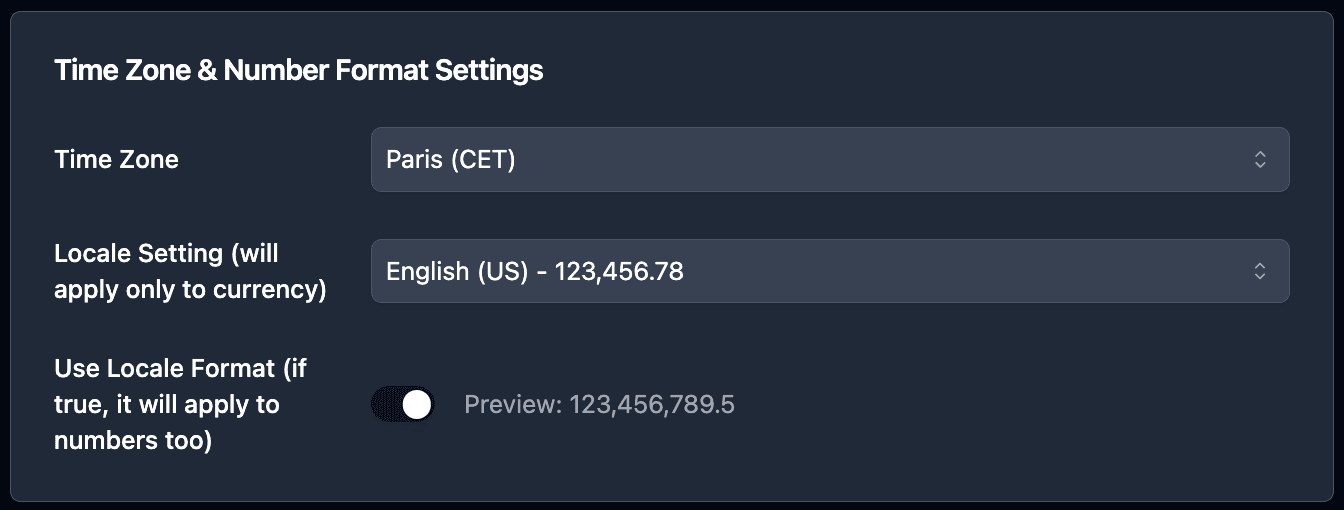1344x510 pixels.
Task: Expand the Locale Setting dropdown
Action: click(829, 271)
